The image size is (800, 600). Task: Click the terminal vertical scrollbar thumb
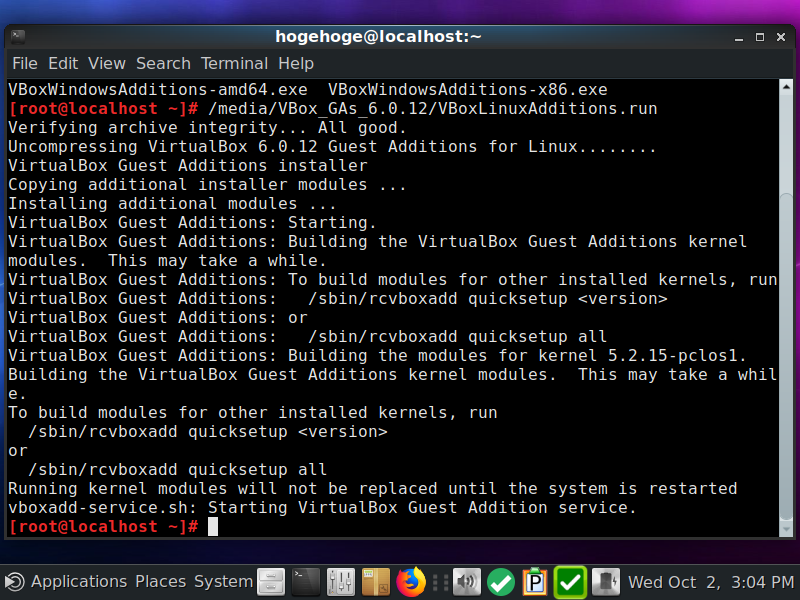pyautogui.click(x=786, y=357)
